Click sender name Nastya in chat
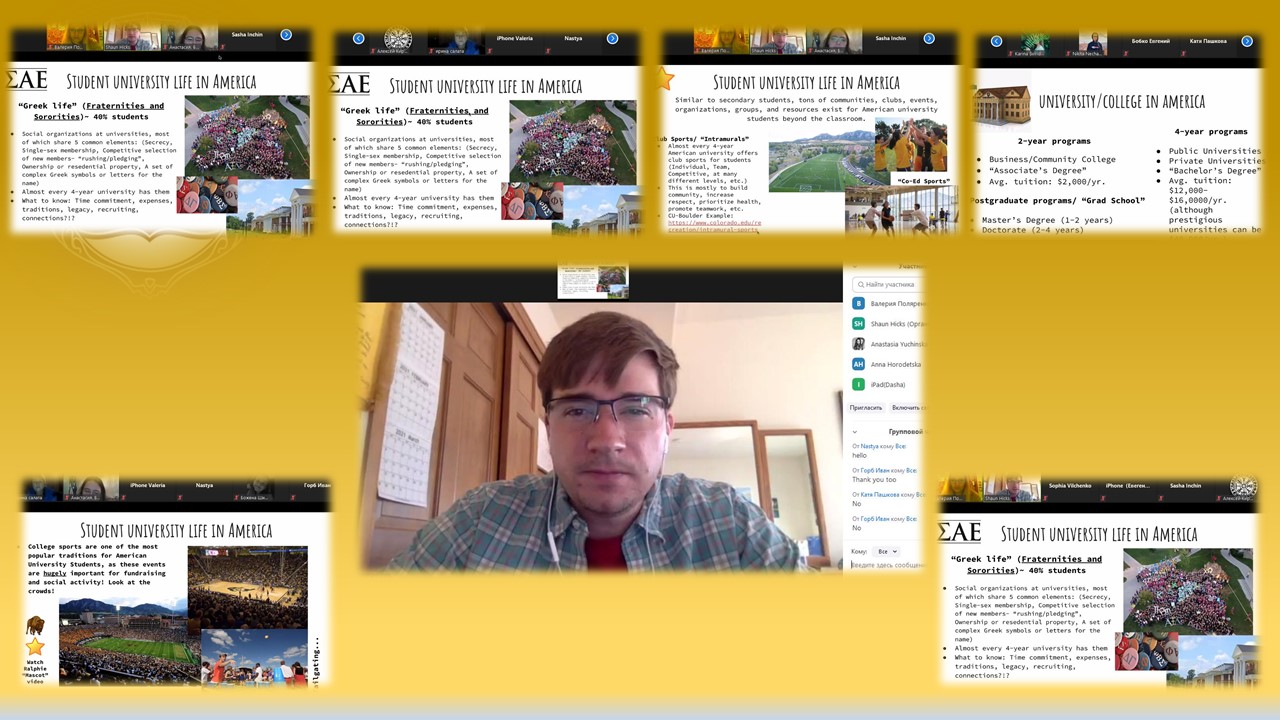This screenshot has height=720, width=1280. (868, 446)
